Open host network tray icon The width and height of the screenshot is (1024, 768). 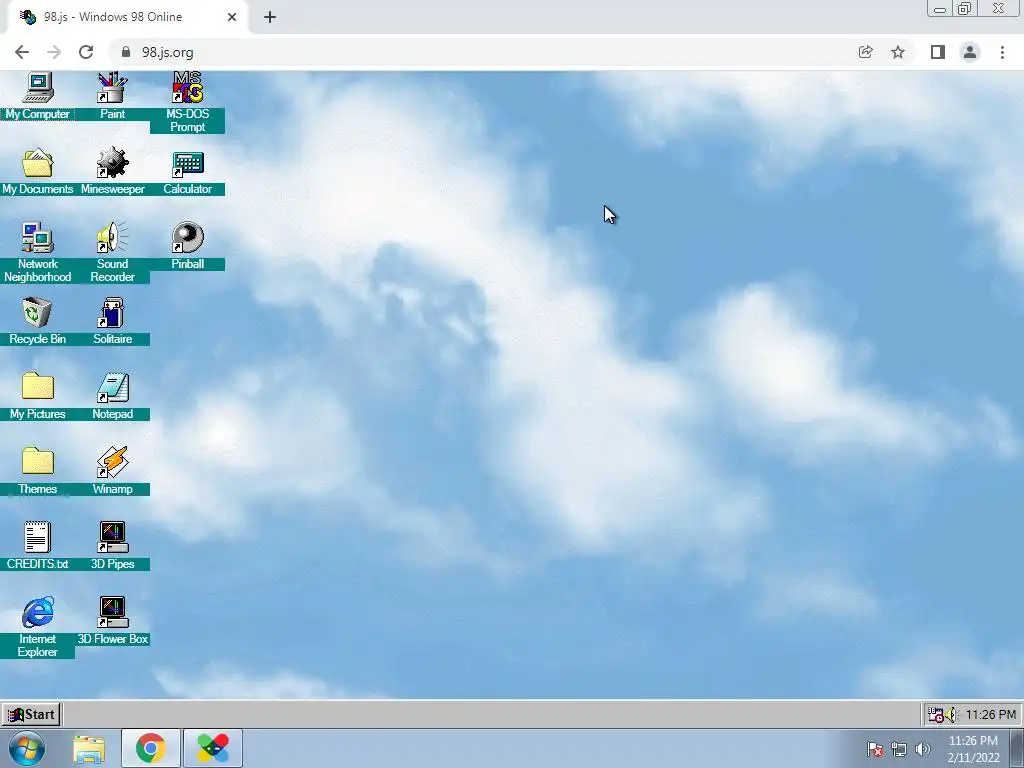click(x=899, y=749)
